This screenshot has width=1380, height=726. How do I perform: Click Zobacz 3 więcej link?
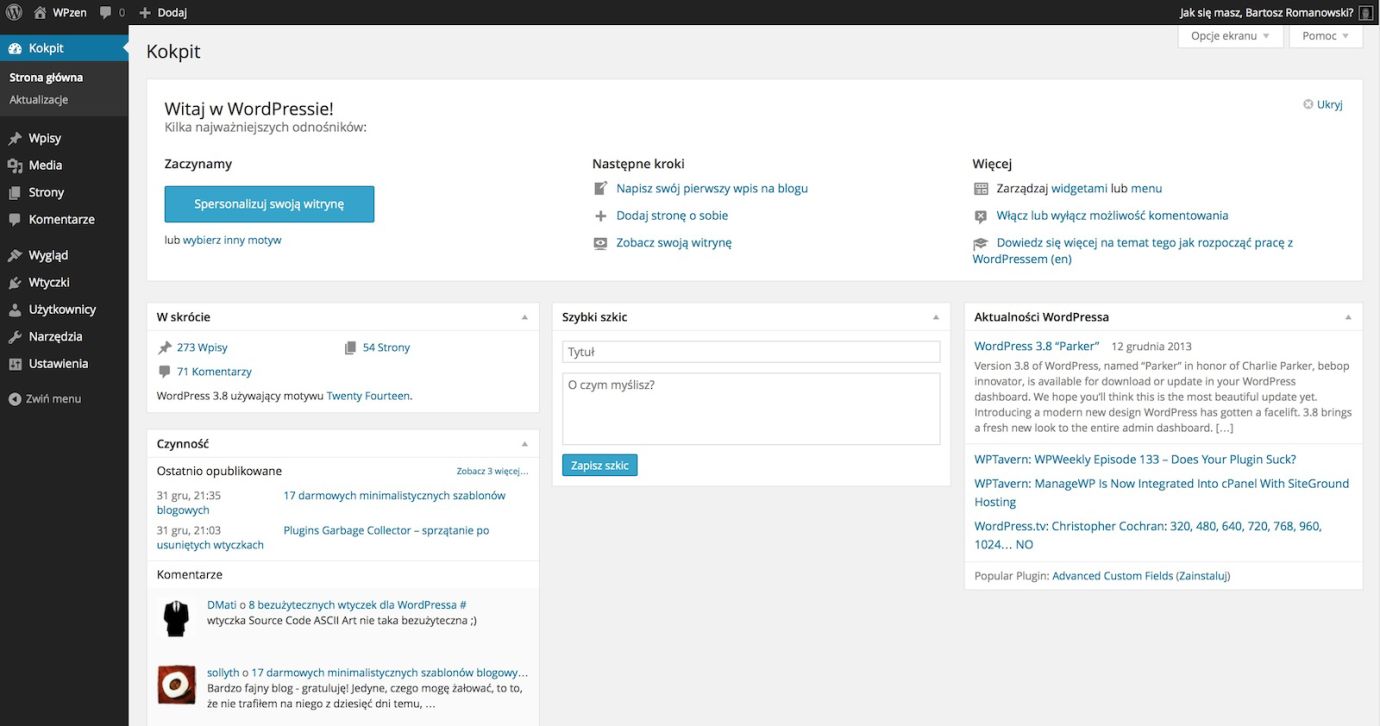[492, 471]
